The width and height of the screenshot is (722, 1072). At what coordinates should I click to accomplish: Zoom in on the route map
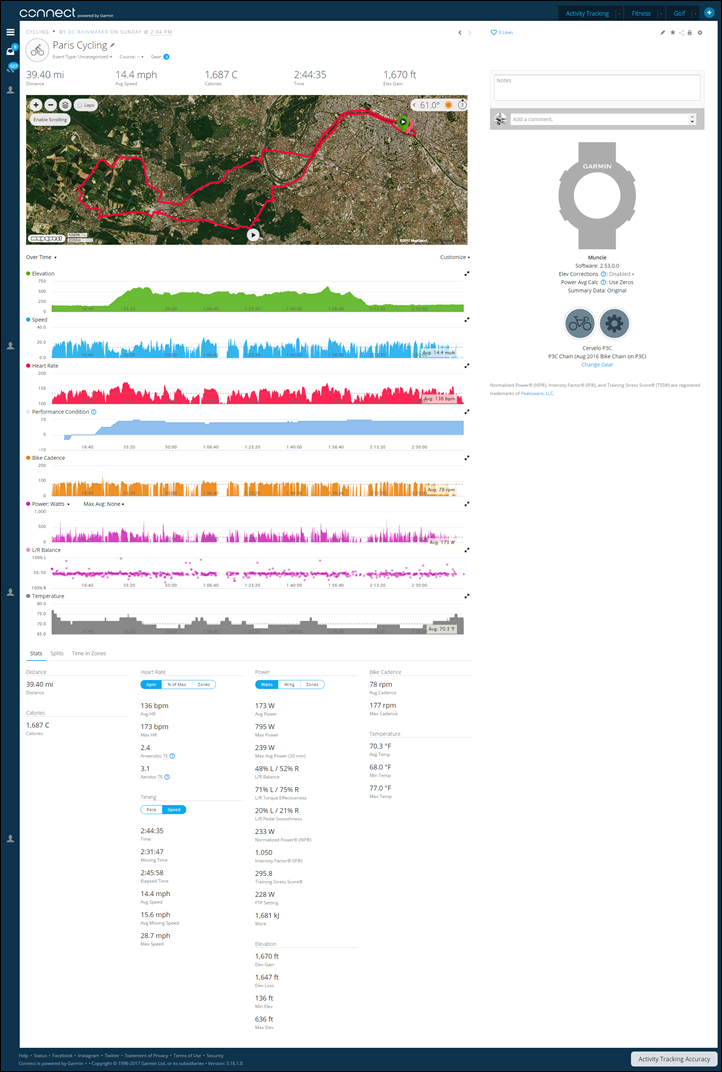coord(36,104)
